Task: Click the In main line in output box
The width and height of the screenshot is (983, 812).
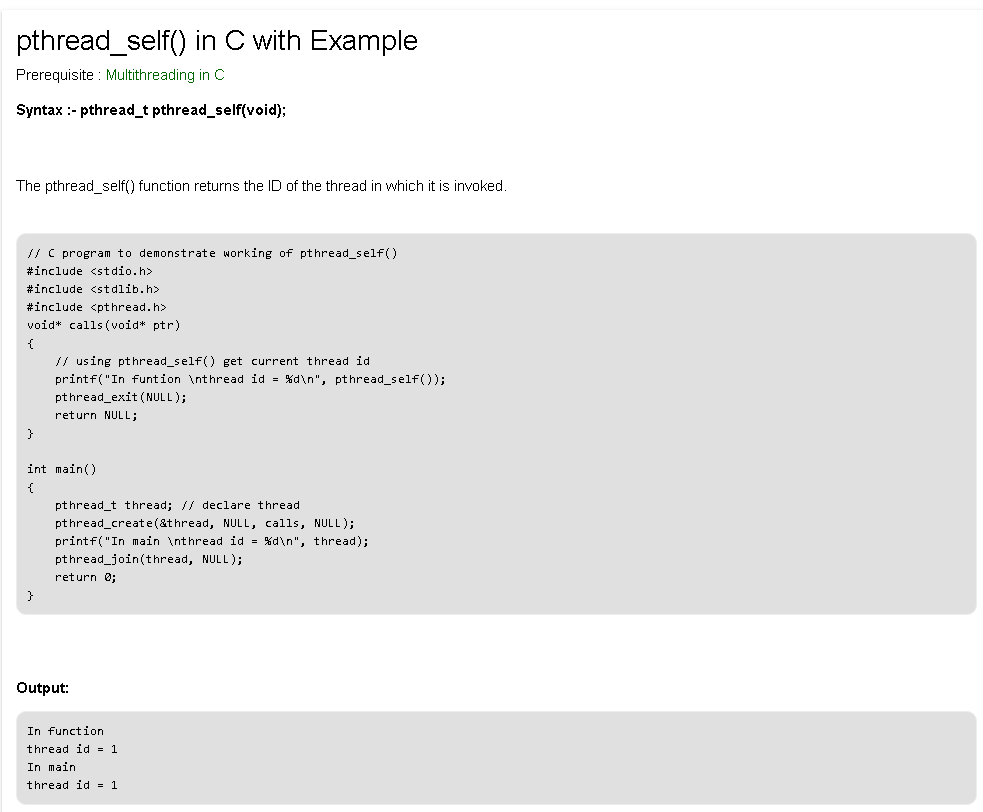Action: point(51,767)
